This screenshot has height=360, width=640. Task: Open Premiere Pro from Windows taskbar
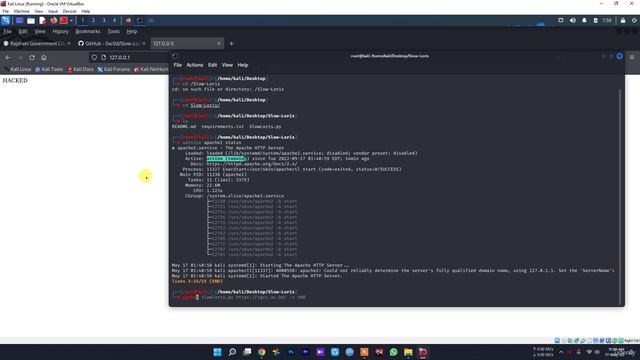point(306,352)
